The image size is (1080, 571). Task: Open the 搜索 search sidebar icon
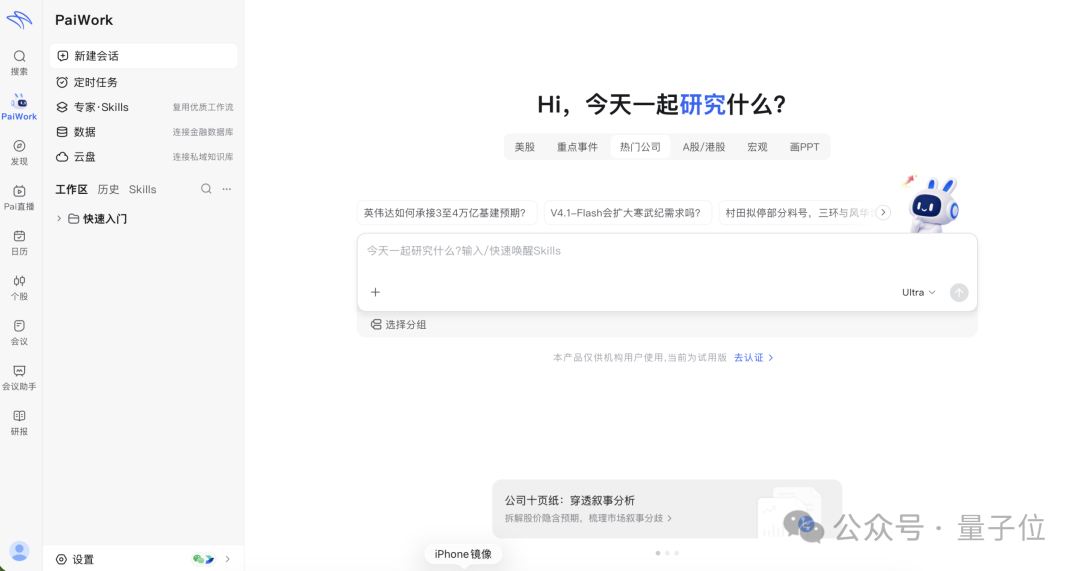(19, 62)
